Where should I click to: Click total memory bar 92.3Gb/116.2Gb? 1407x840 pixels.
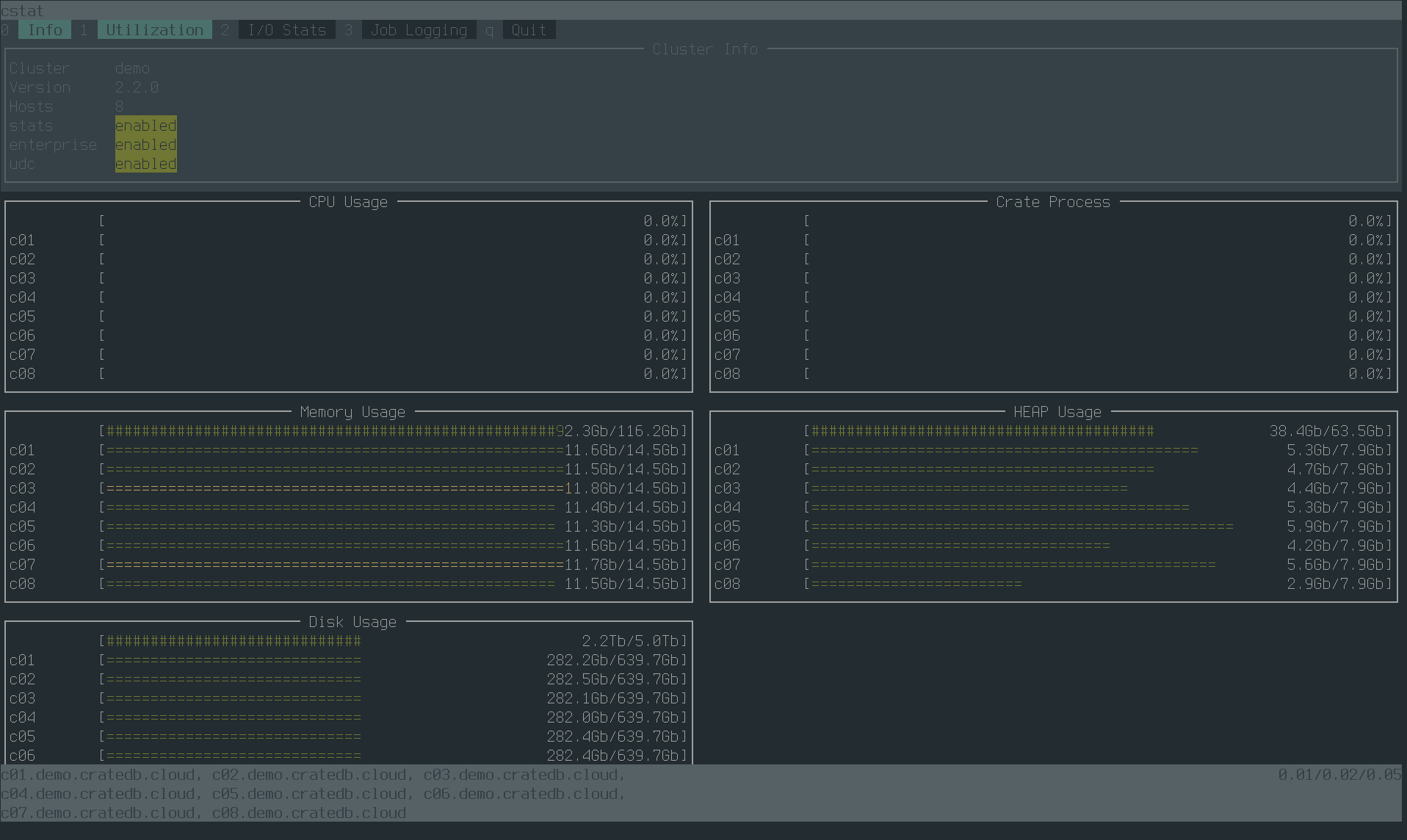(x=393, y=431)
